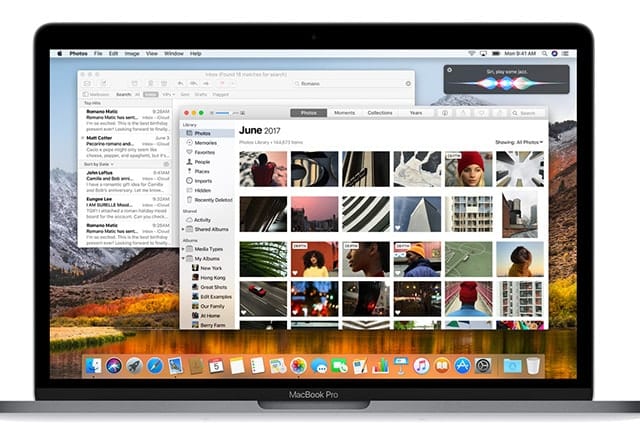This screenshot has height=426, width=640.
Task: Select Places in Photos sidebar
Action: coord(207,171)
